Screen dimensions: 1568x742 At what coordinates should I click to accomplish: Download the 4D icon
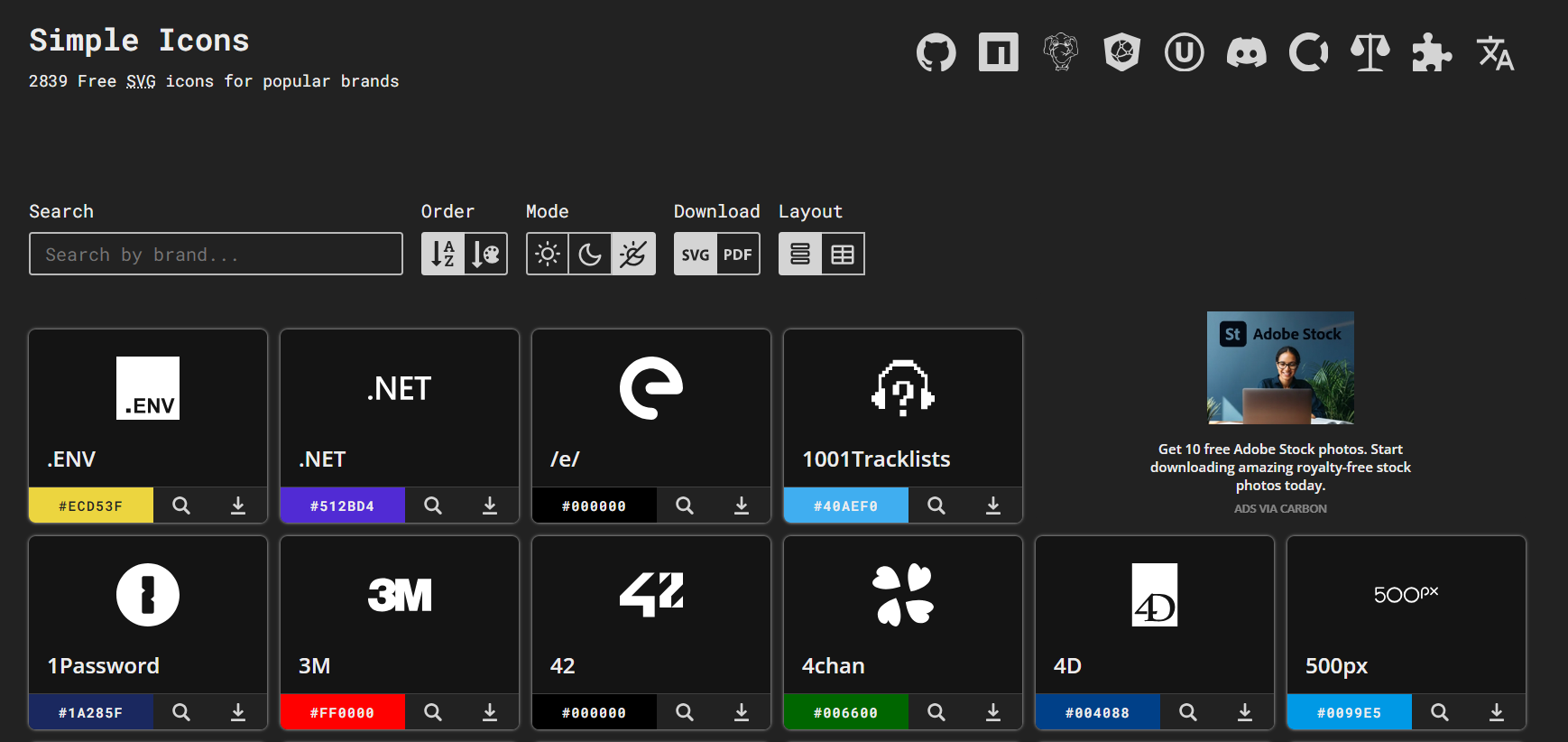(1245, 712)
